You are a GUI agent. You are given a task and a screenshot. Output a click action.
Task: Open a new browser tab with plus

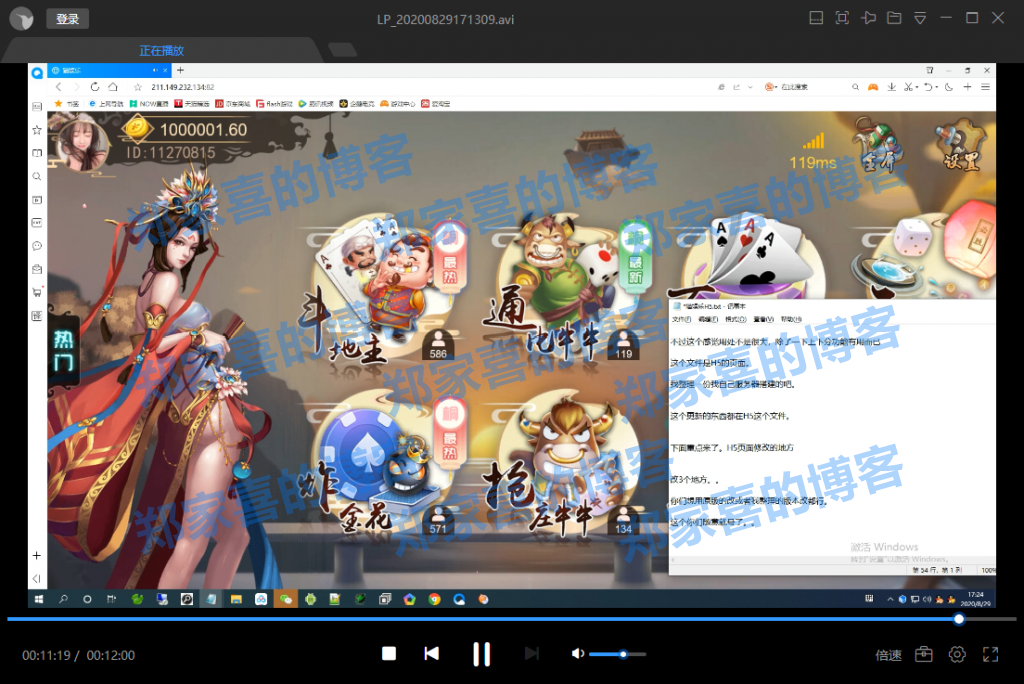[180, 70]
